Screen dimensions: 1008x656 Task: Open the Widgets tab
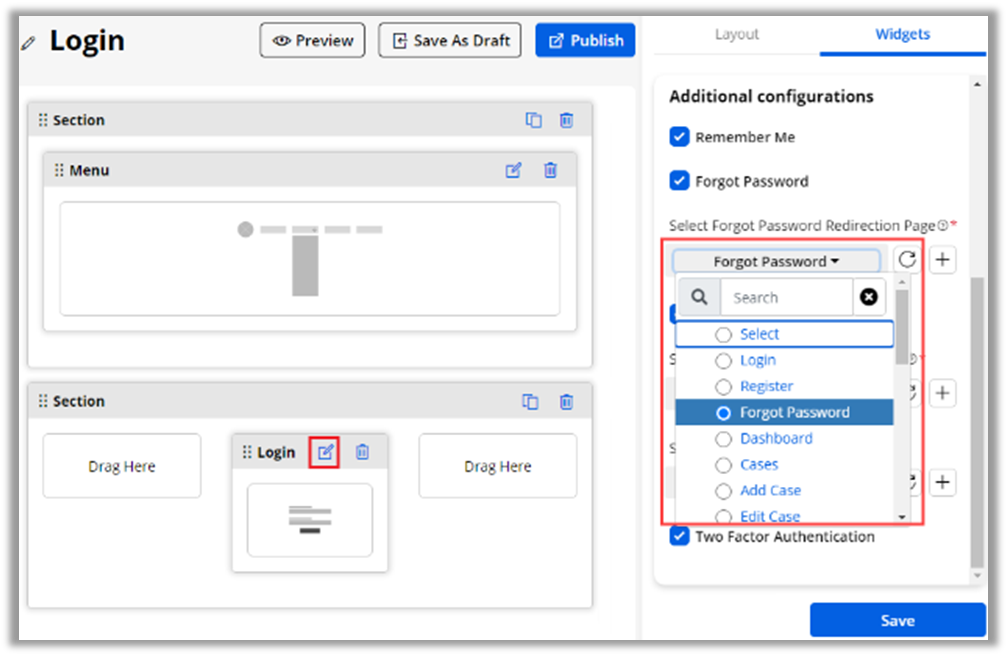902,34
